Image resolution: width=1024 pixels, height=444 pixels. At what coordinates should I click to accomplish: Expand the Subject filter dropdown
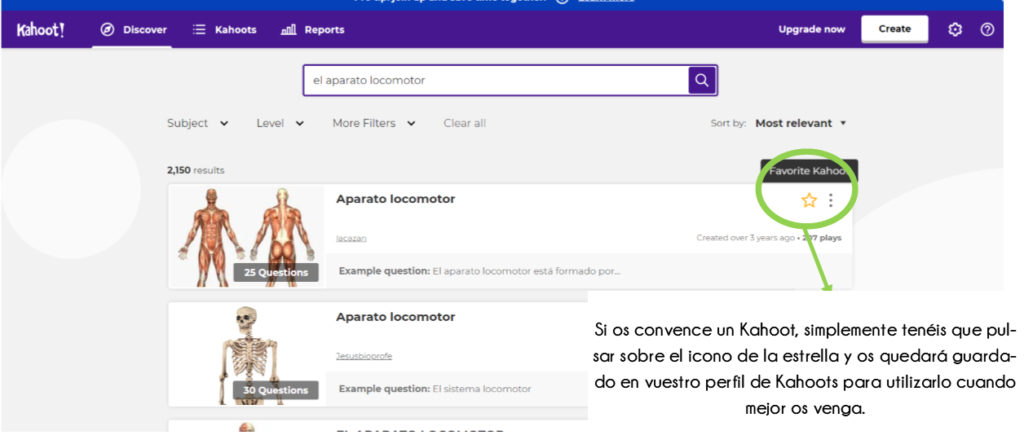point(197,123)
